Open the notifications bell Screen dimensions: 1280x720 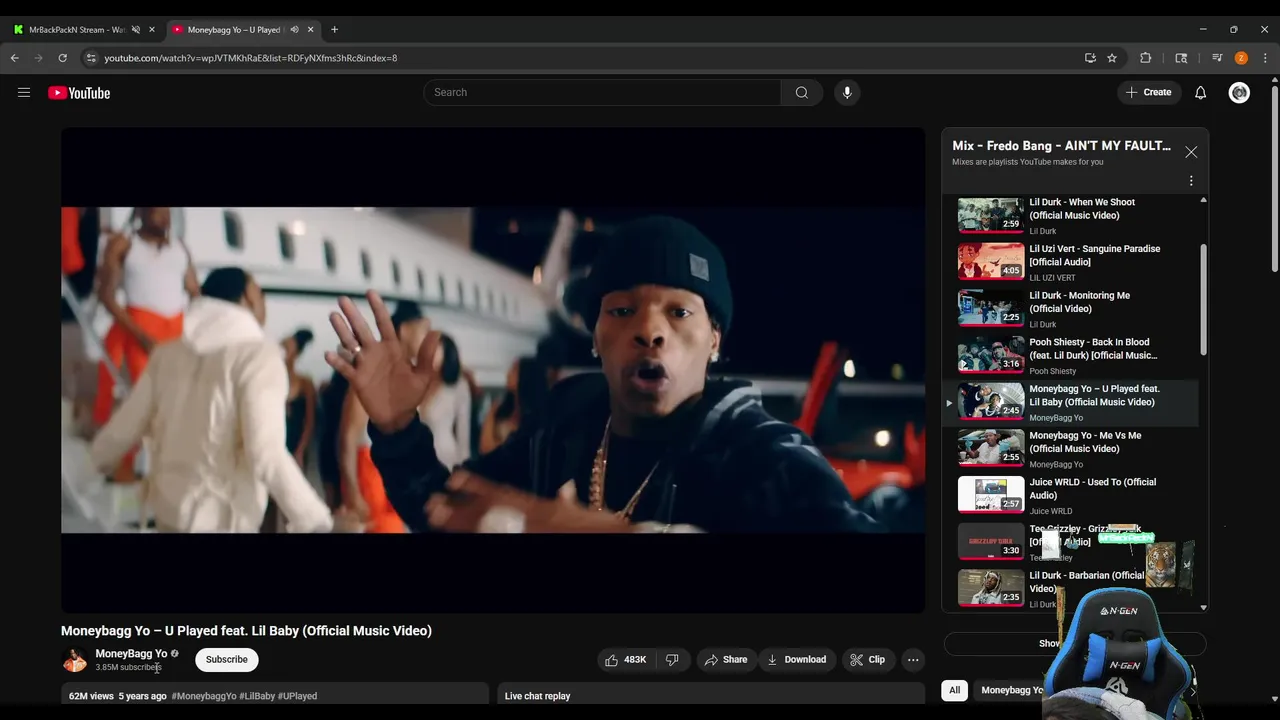point(1201,93)
